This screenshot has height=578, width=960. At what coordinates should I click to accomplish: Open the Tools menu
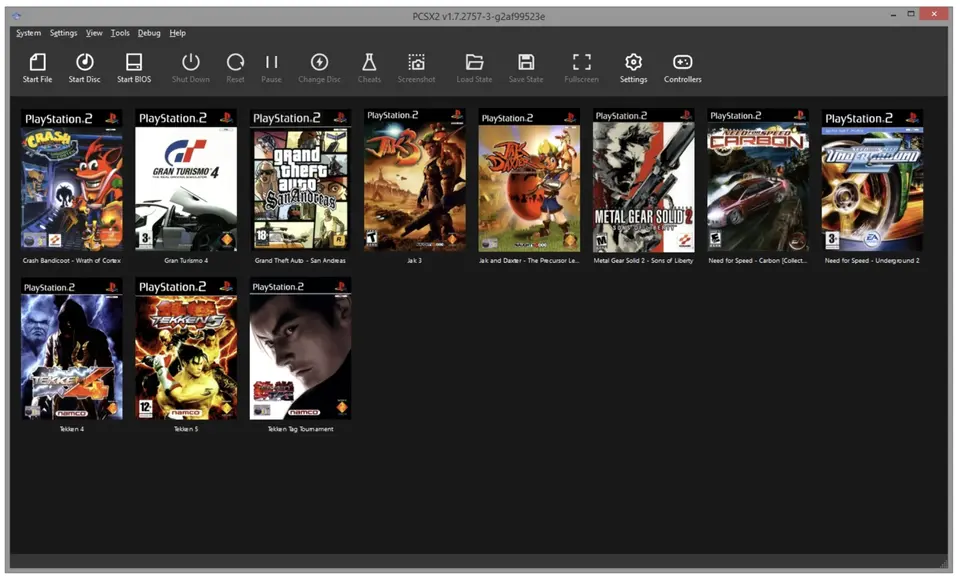pyautogui.click(x=120, y=33)
